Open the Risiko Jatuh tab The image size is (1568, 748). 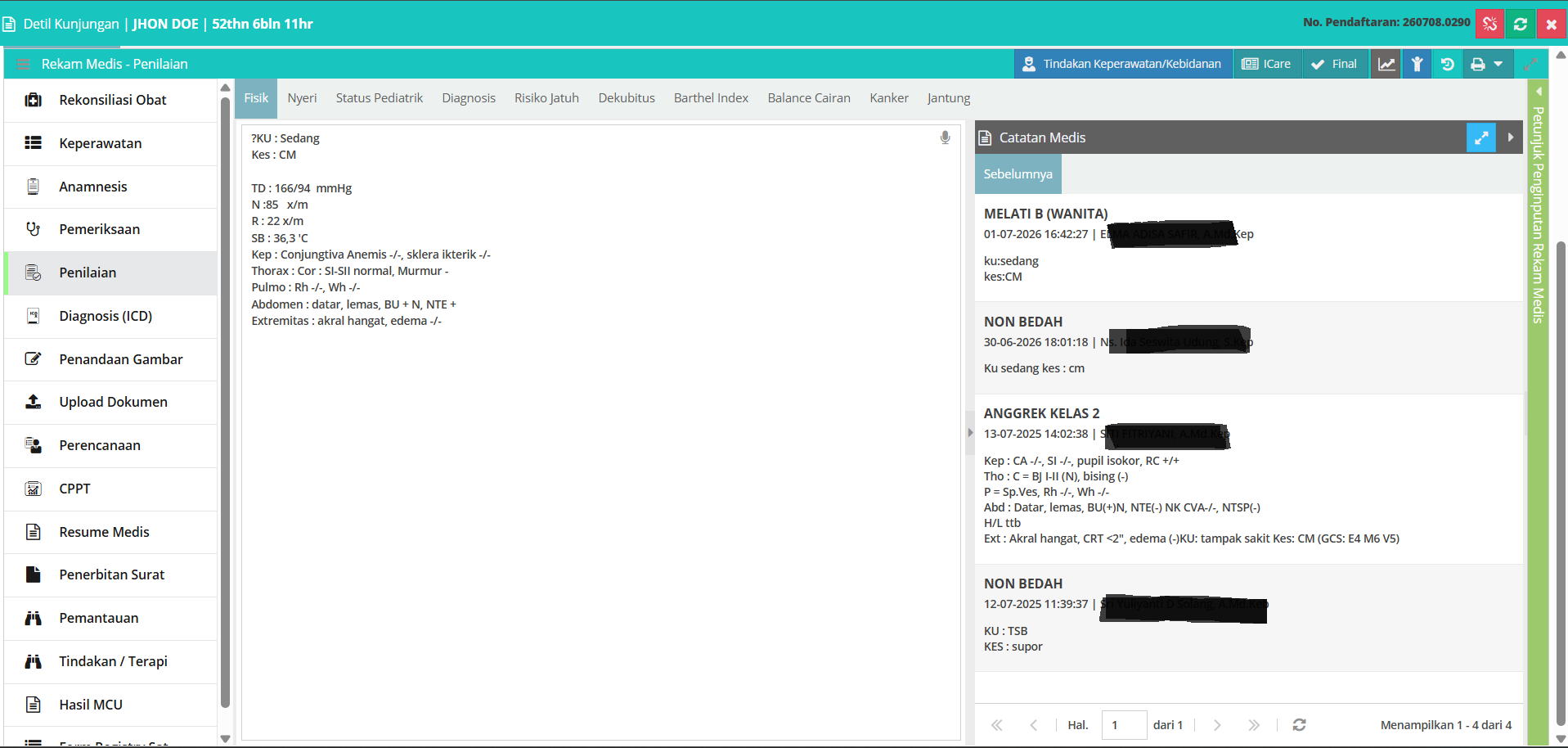546,98
